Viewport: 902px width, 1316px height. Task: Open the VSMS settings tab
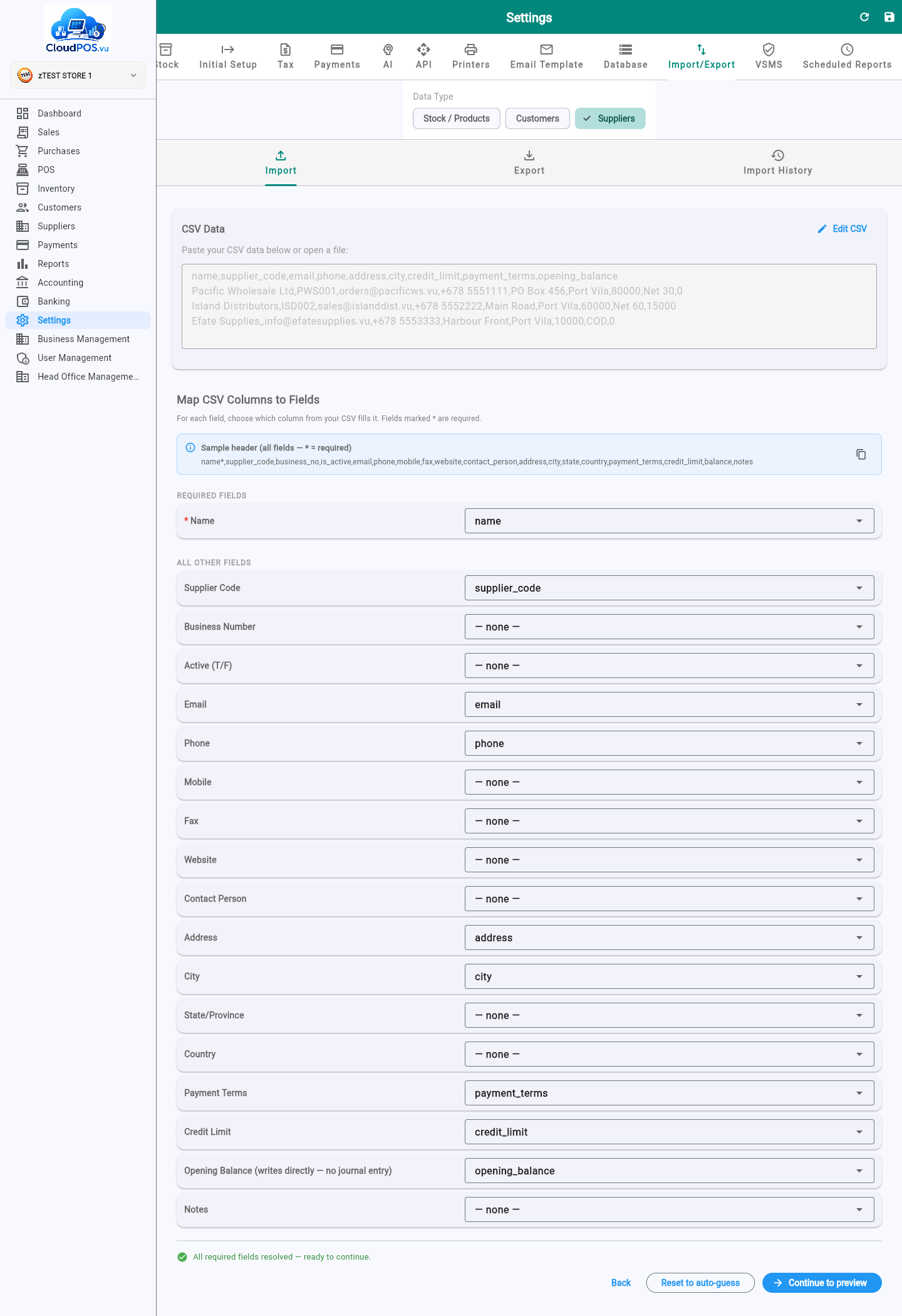(769, 56)
